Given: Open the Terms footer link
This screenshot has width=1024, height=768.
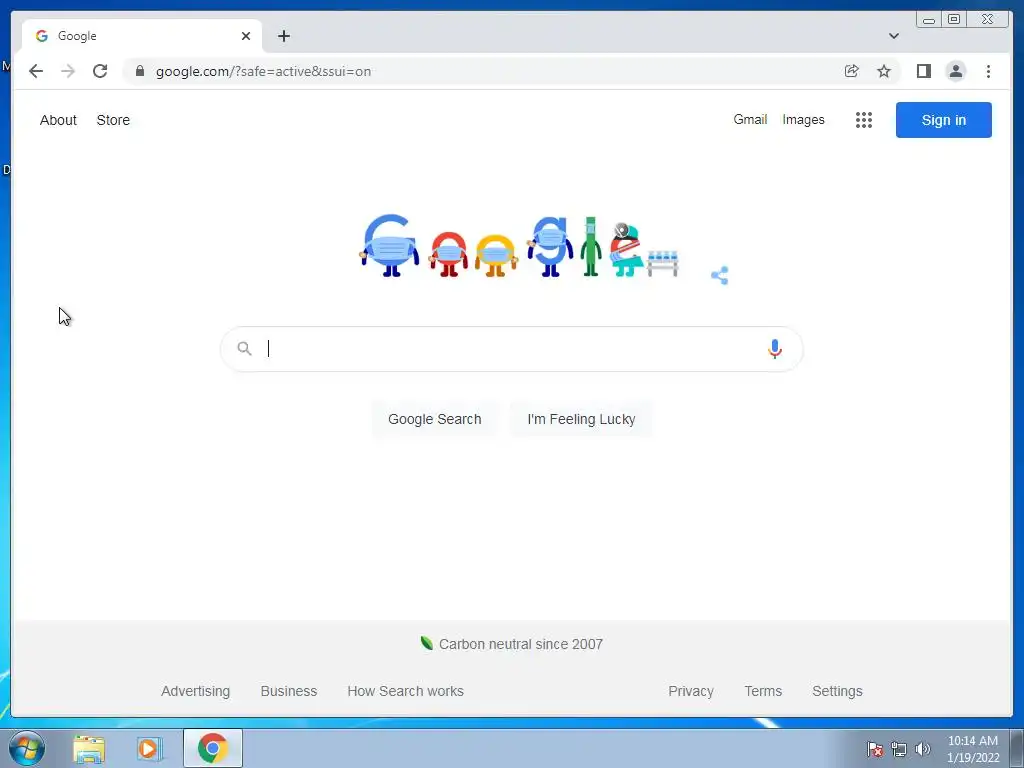Looking at the screenshot, I should [x=763, y=691].
